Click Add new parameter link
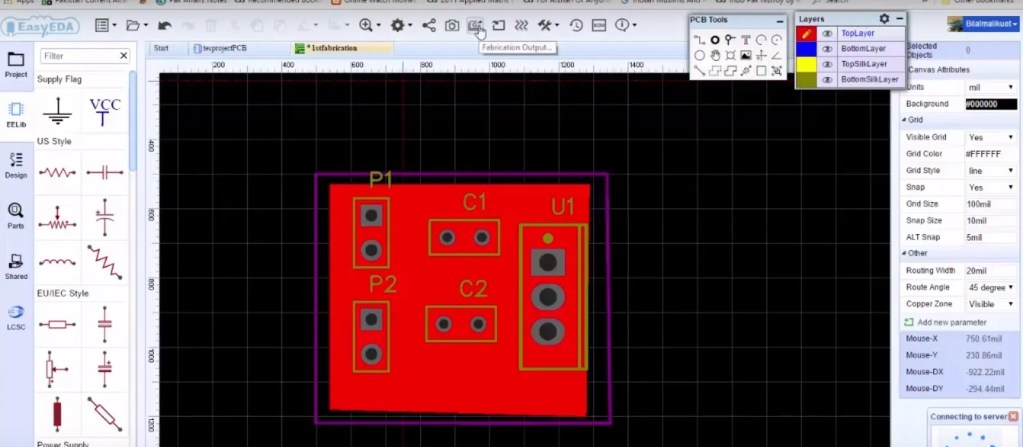 952,322
